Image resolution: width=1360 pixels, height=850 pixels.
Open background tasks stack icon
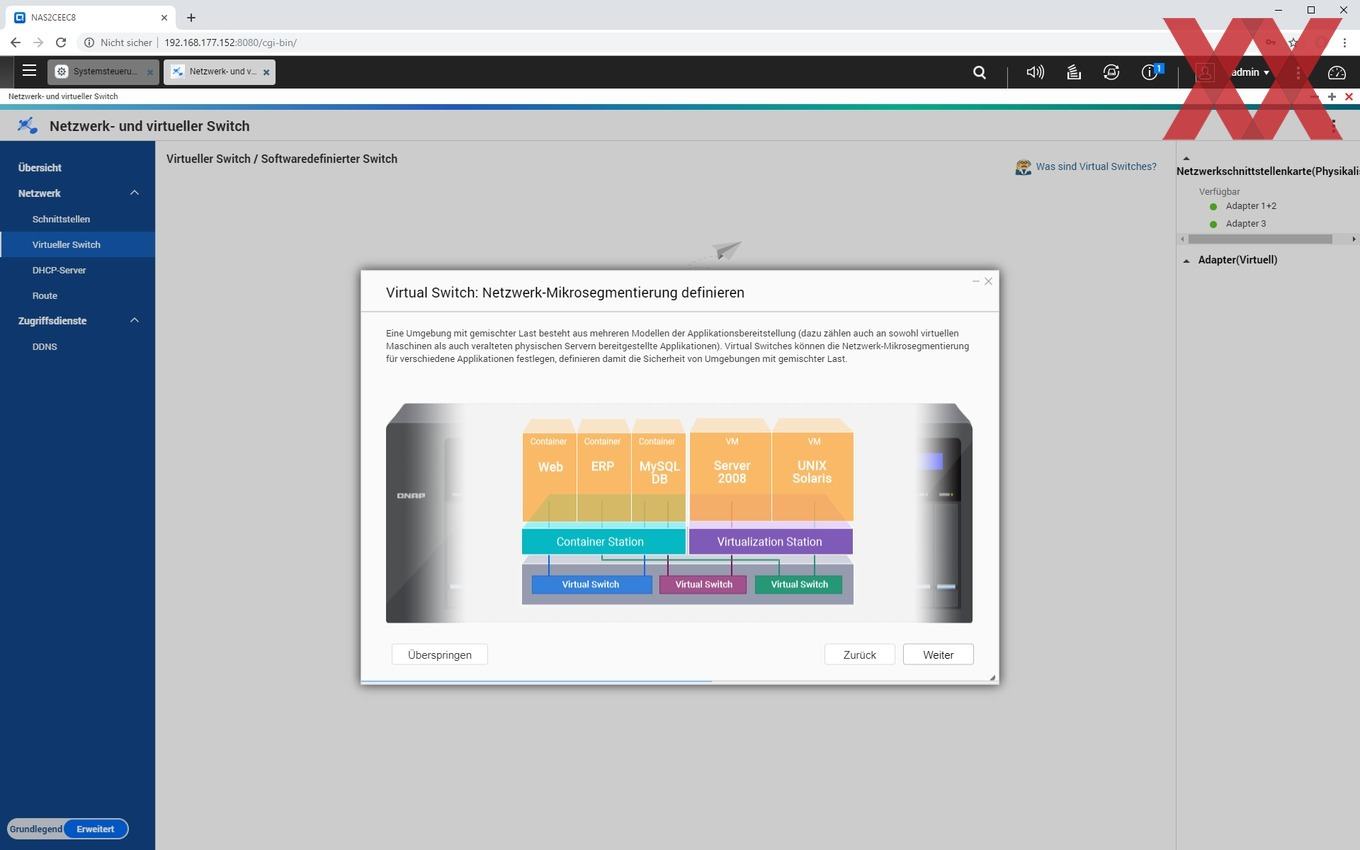click(x=1073, y=72)
